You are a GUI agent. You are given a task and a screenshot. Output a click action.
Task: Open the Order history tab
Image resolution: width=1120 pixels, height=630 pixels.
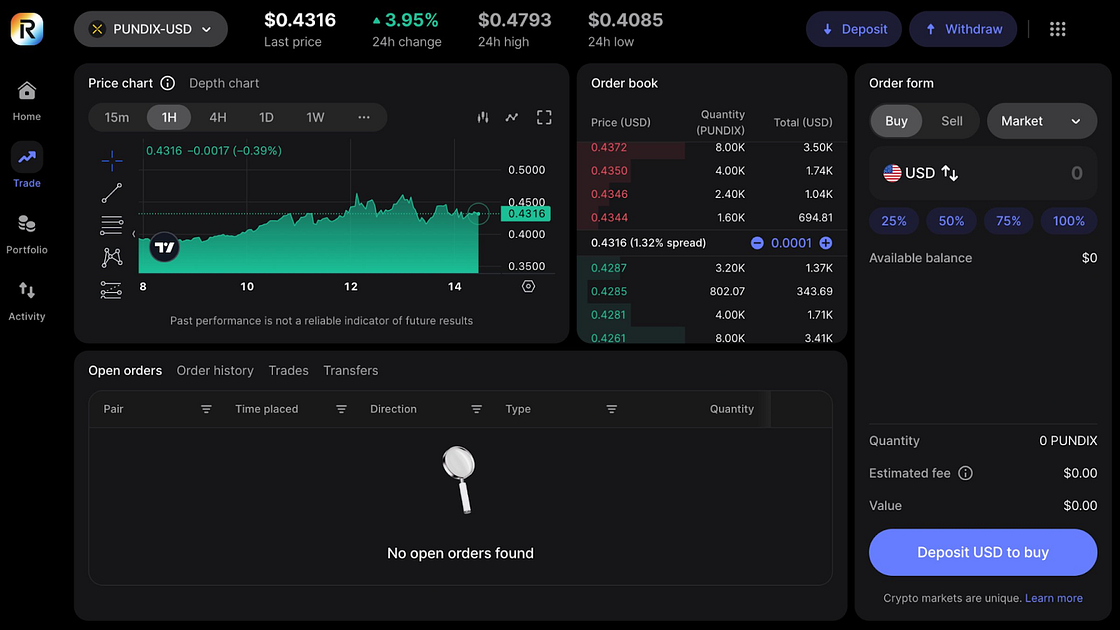(x=215, y=370)
